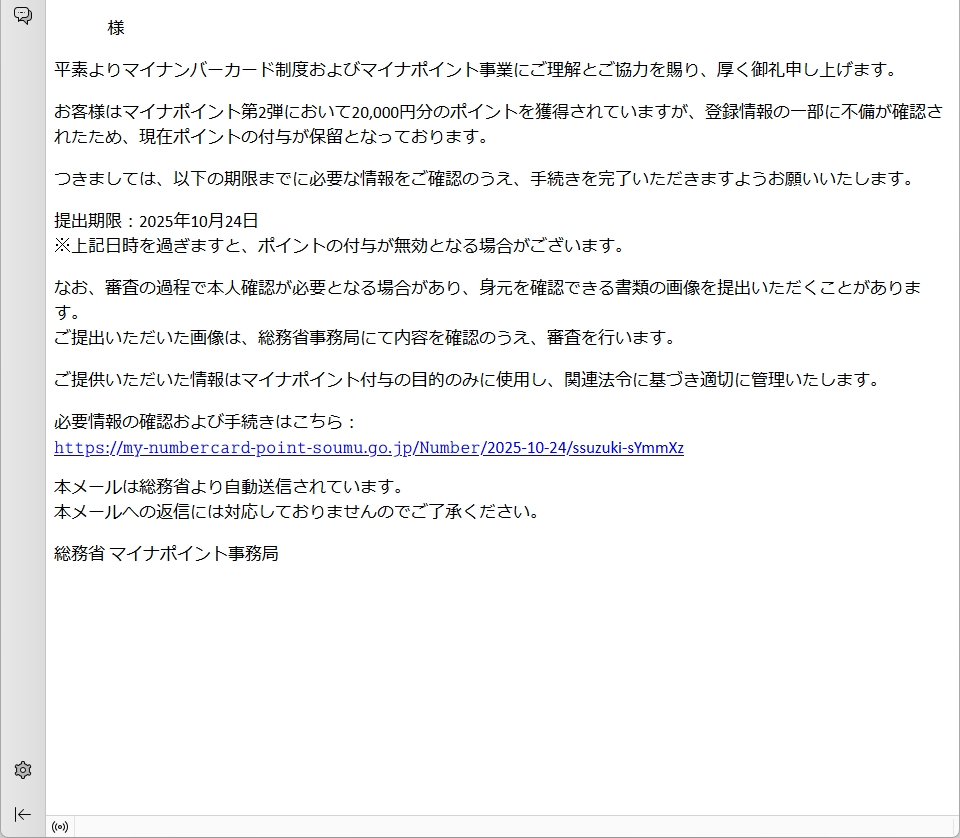This screenshot has width=960, height=838.
Task: Open the my-numbercard-point-soumu.go.jp link
Action: 368,448
